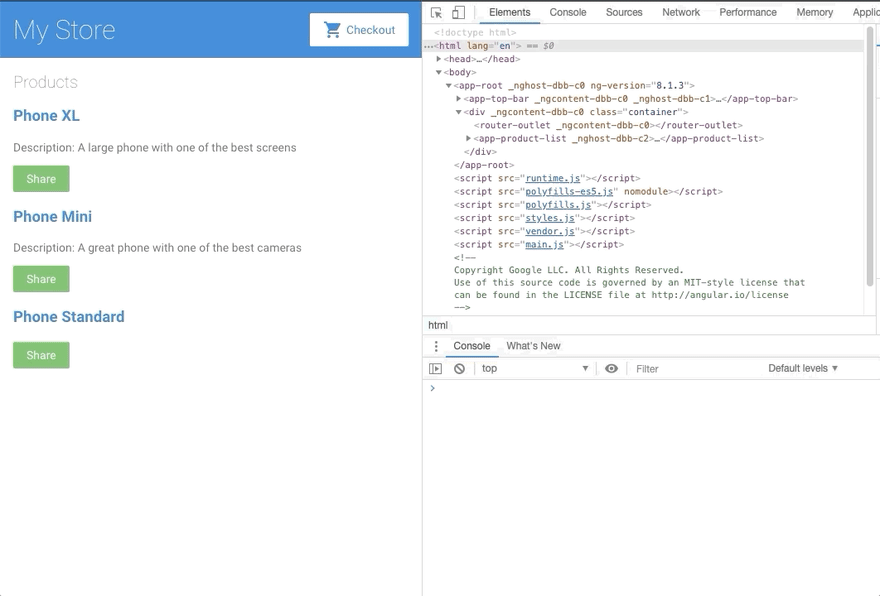This screenshot has width=880, height=596.
Task: Open the Phone Standard product link
Action: (69, 317)
